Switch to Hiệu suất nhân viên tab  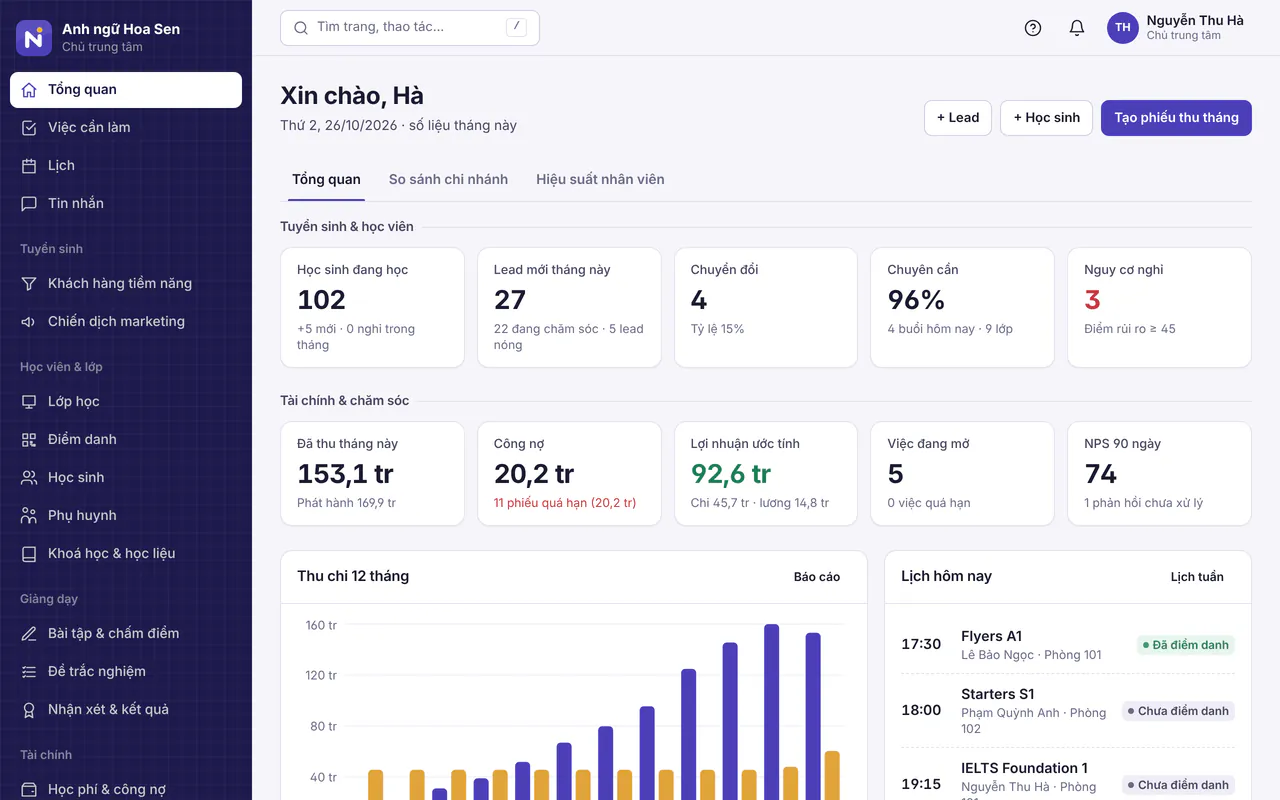[600, 179]
